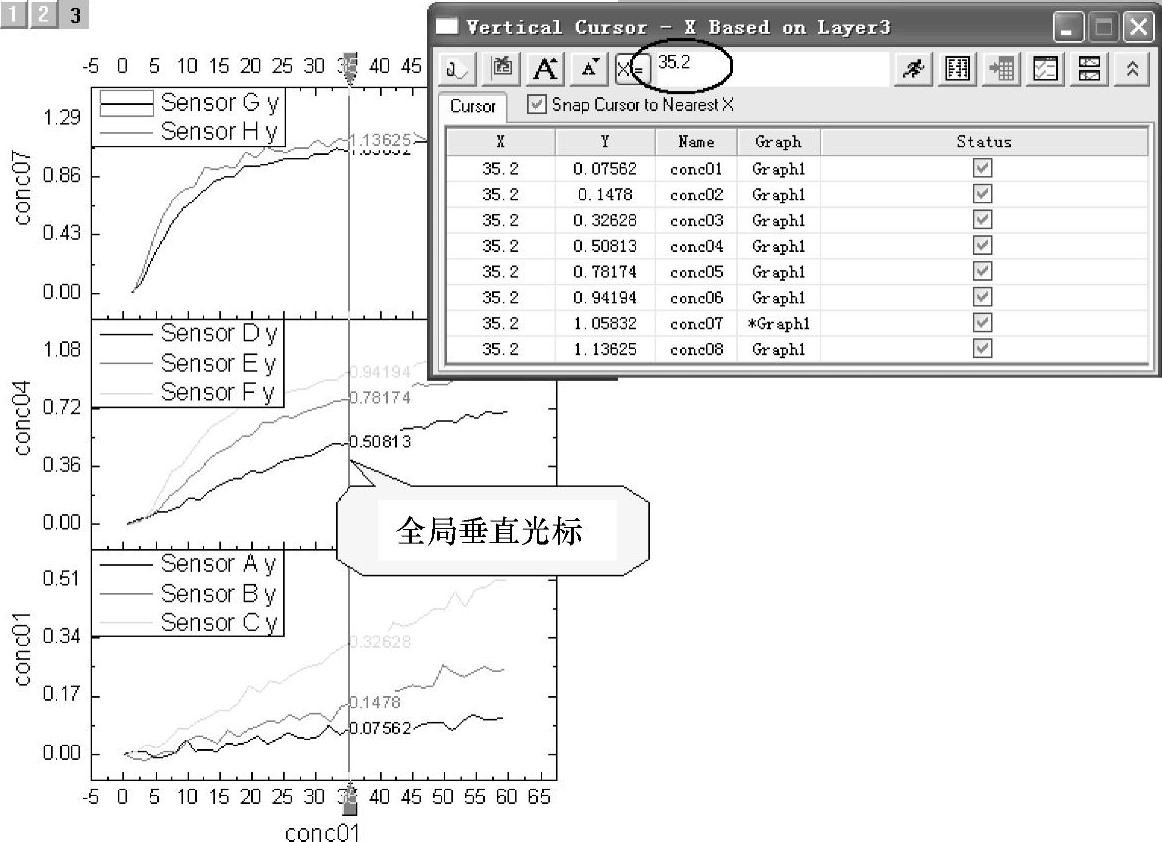Image resolution: width=1162 pixels, height=842 pixels.
Task: Open the checklist settings icon
Action: click(x=1045, y=70)
